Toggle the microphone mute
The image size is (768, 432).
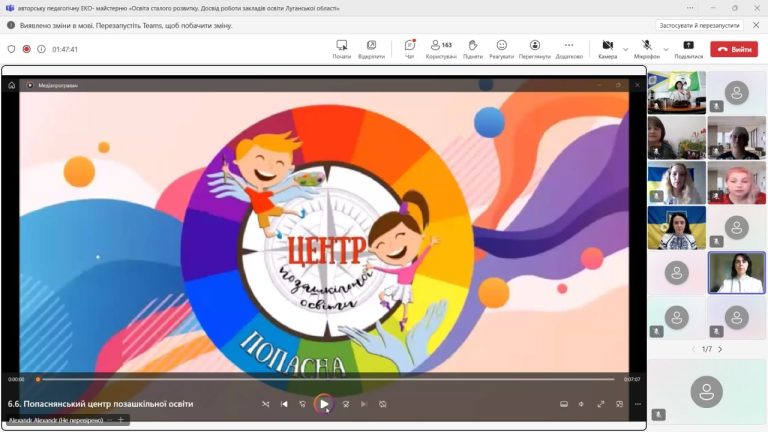tap(646, 48)
